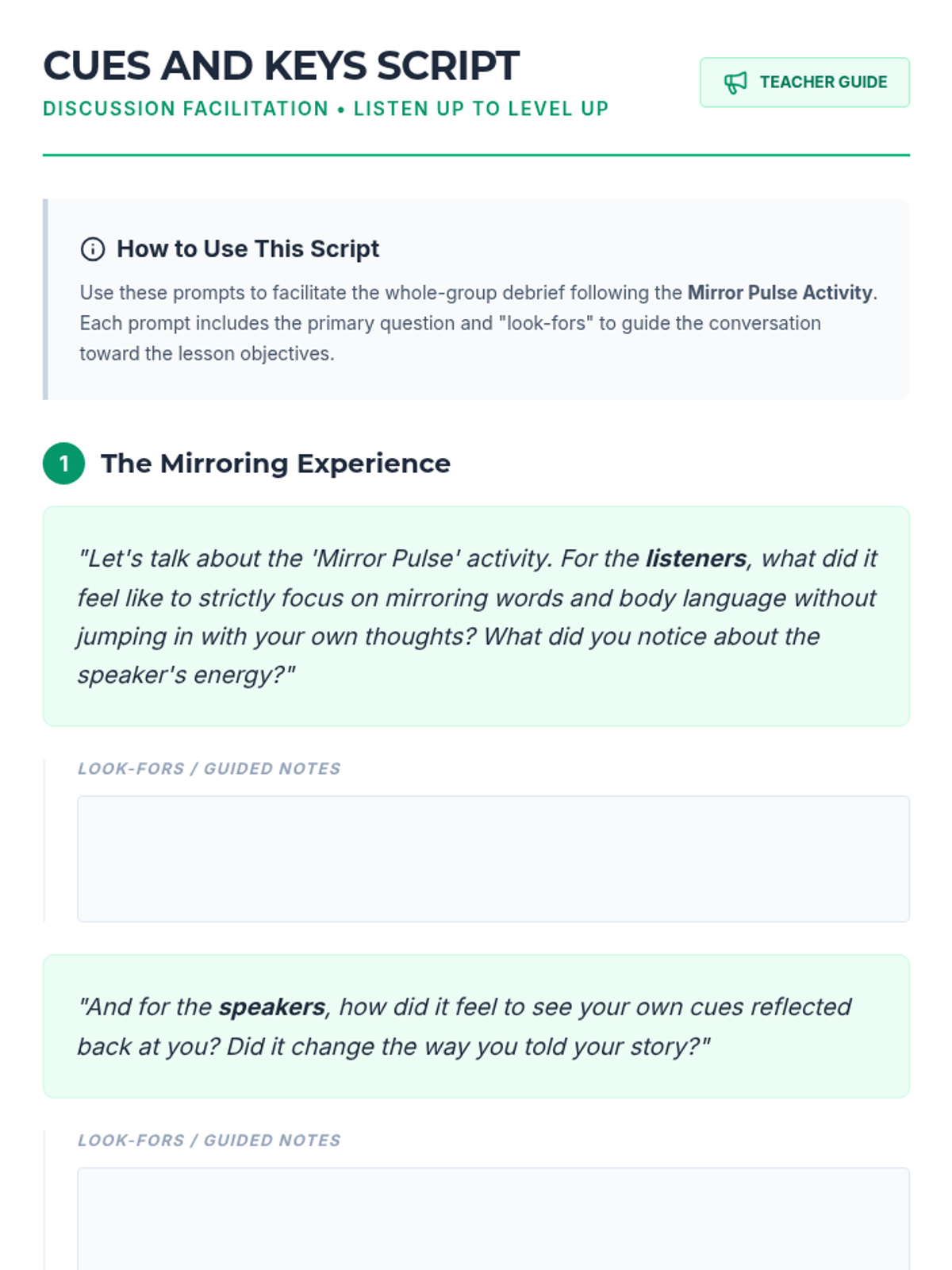Screen dimensions: 952x1270
Task: Click The Mirroring Experience section heading
Action: point(275,464)
